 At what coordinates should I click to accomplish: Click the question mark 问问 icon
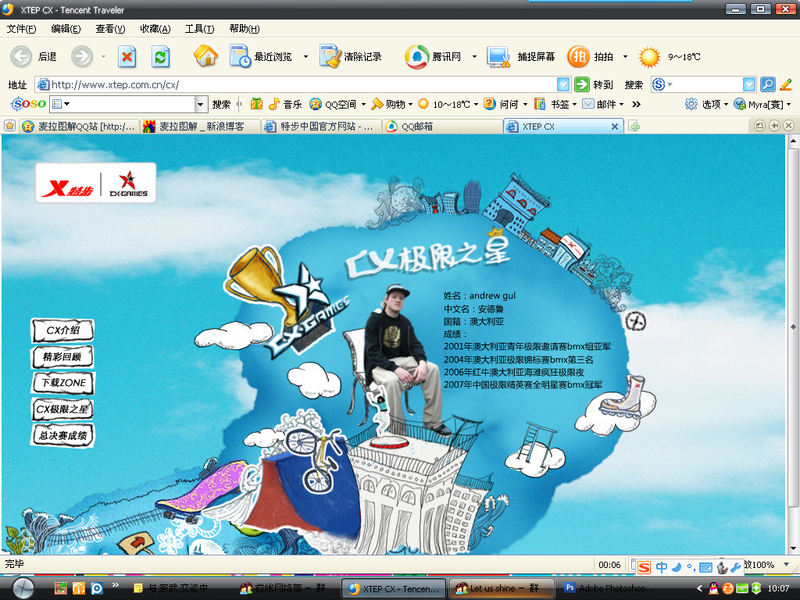489,104
